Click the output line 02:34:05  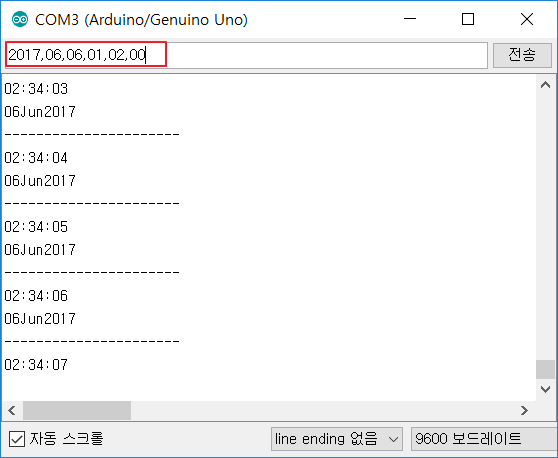36,227
